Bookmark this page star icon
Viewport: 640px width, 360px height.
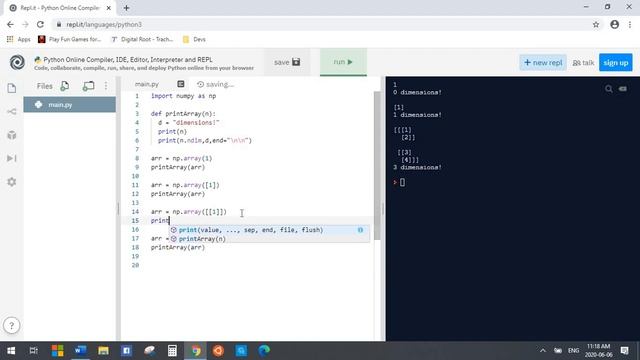click(596, 24)
